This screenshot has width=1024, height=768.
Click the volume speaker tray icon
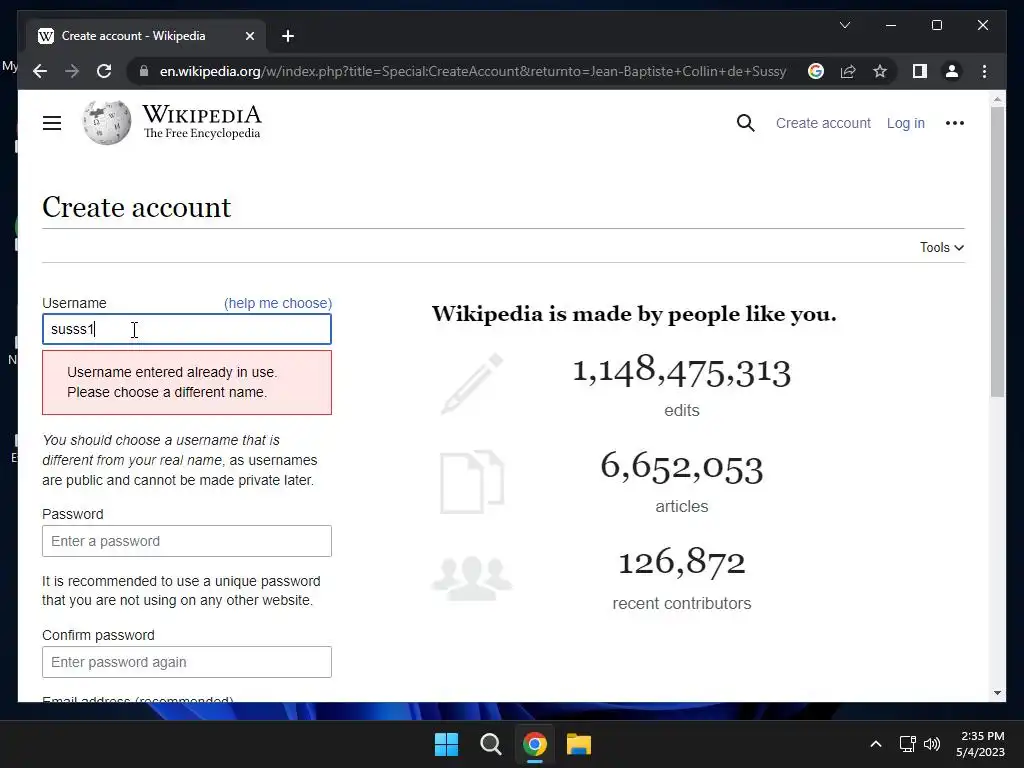tap(932, 744)
